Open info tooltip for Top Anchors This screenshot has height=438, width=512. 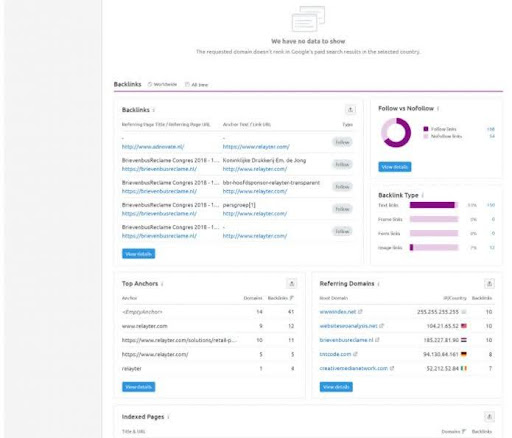click(162, 284)
